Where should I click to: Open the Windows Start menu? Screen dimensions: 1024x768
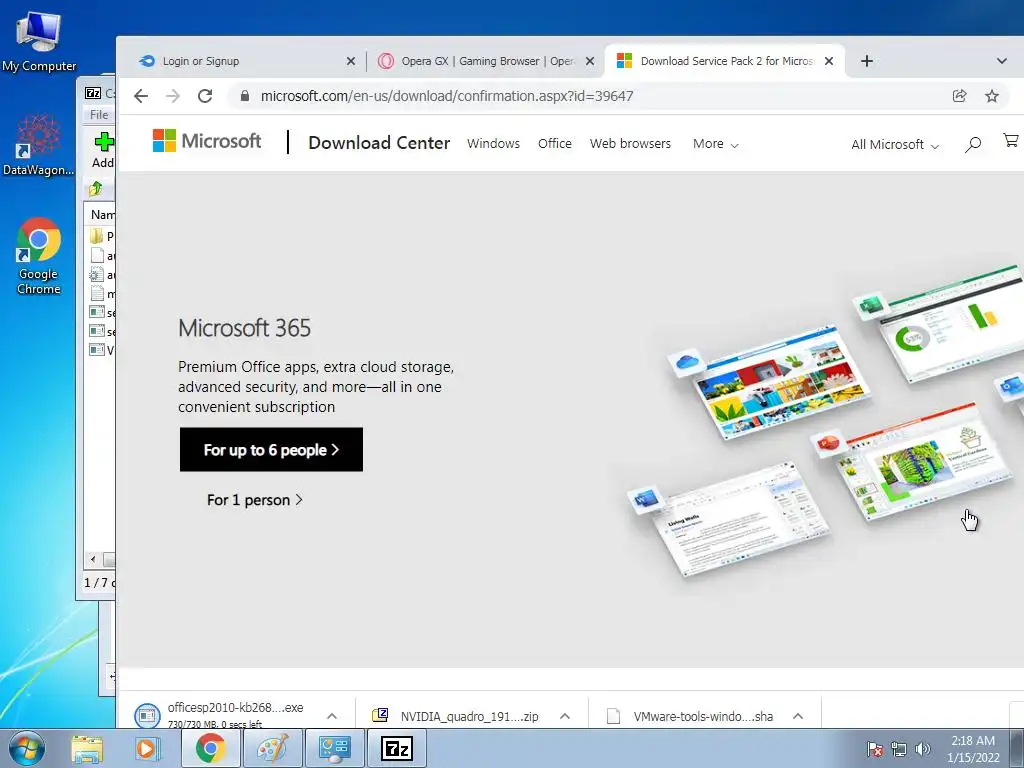coord(26,748)
